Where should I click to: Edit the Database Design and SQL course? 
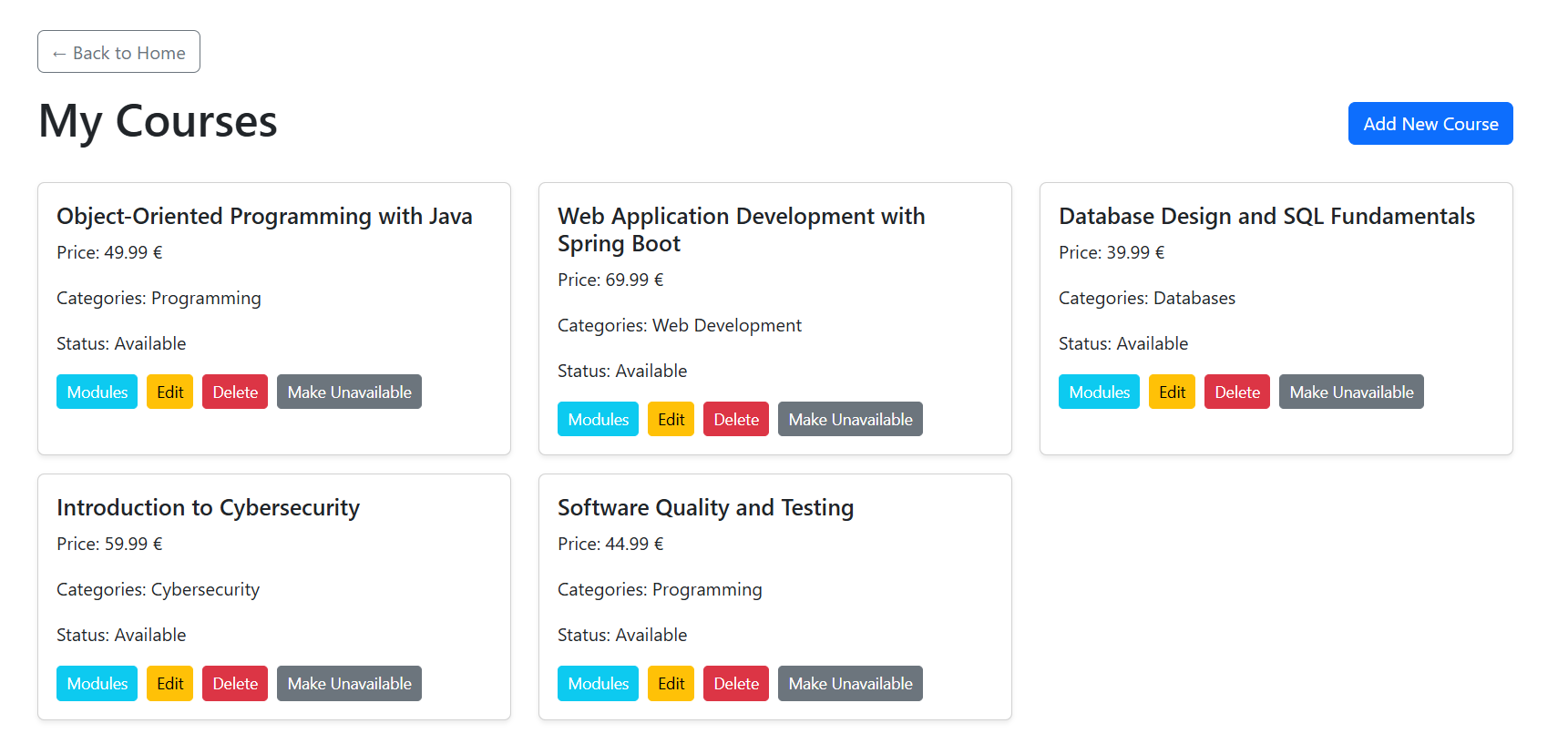click(x=1172, y=392)
